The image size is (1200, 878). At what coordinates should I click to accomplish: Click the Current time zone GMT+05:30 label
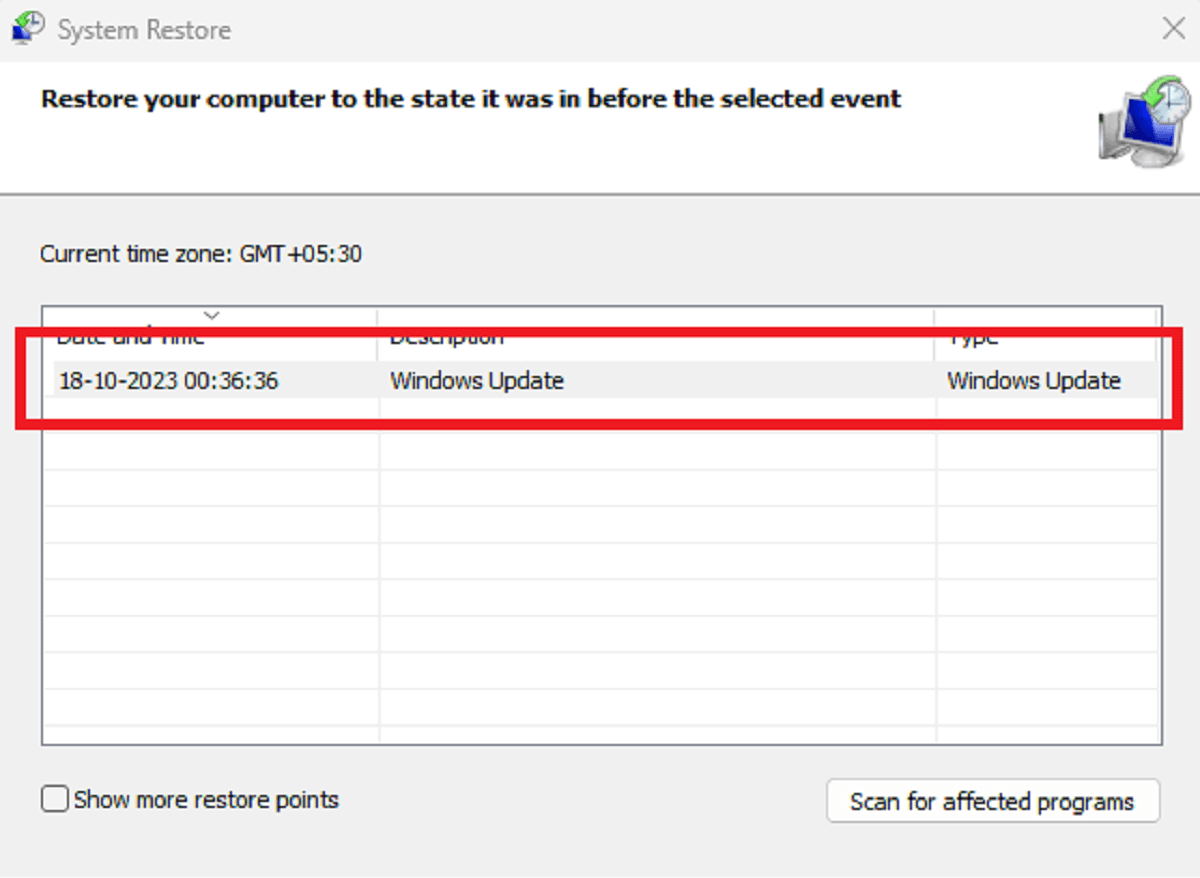tap(201, 254)
